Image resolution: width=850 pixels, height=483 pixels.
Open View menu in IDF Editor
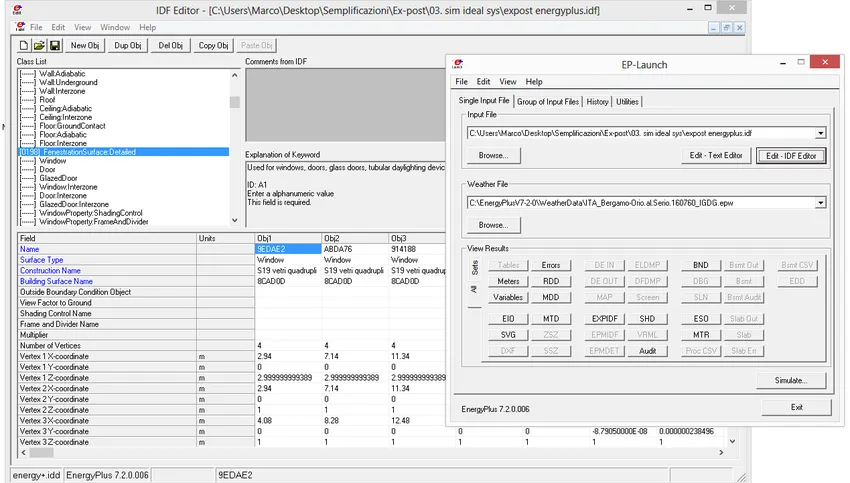[x=82, y=27]
